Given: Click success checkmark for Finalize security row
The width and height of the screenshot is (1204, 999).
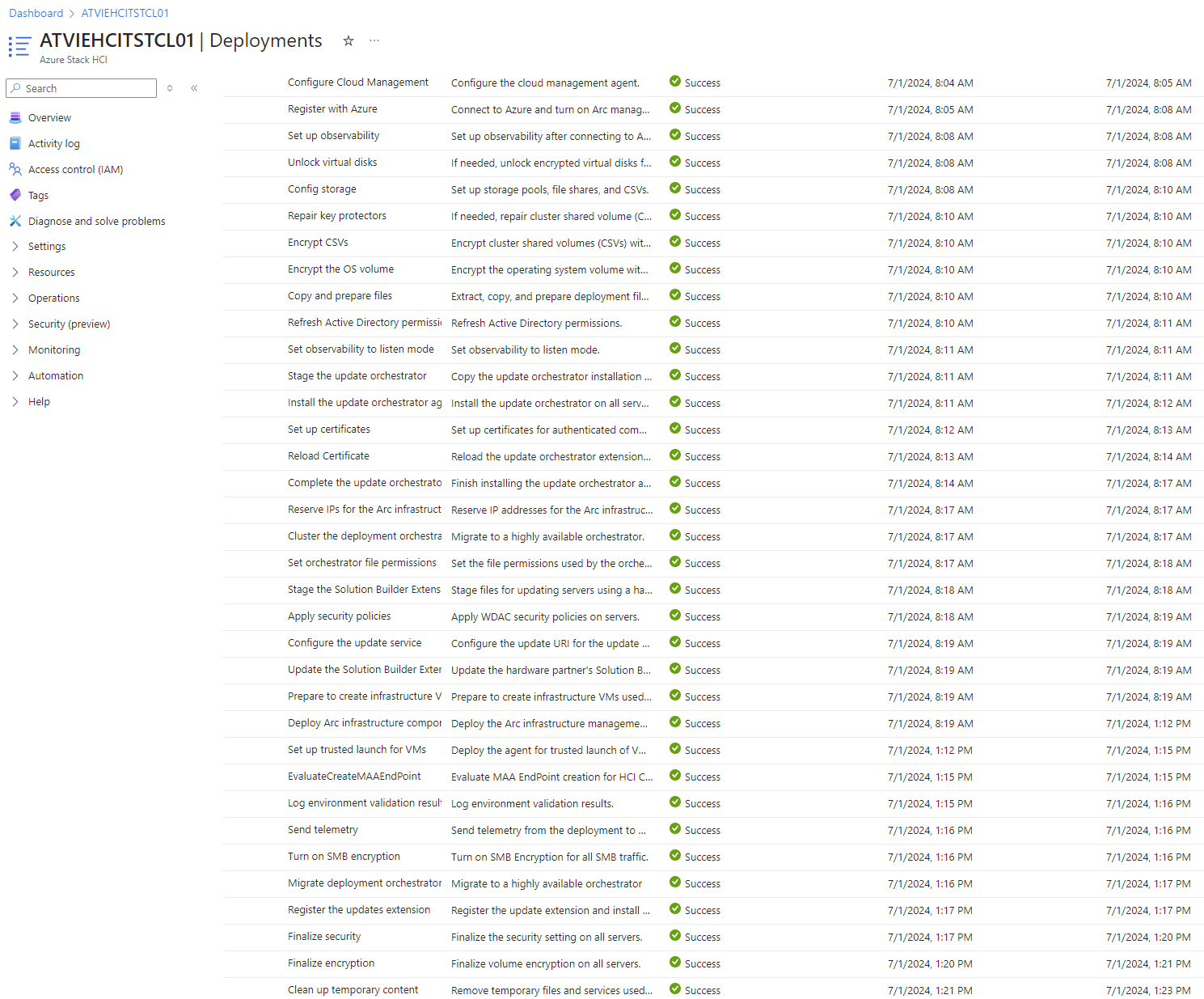Looking at the screenshot, I should [675, 935].
